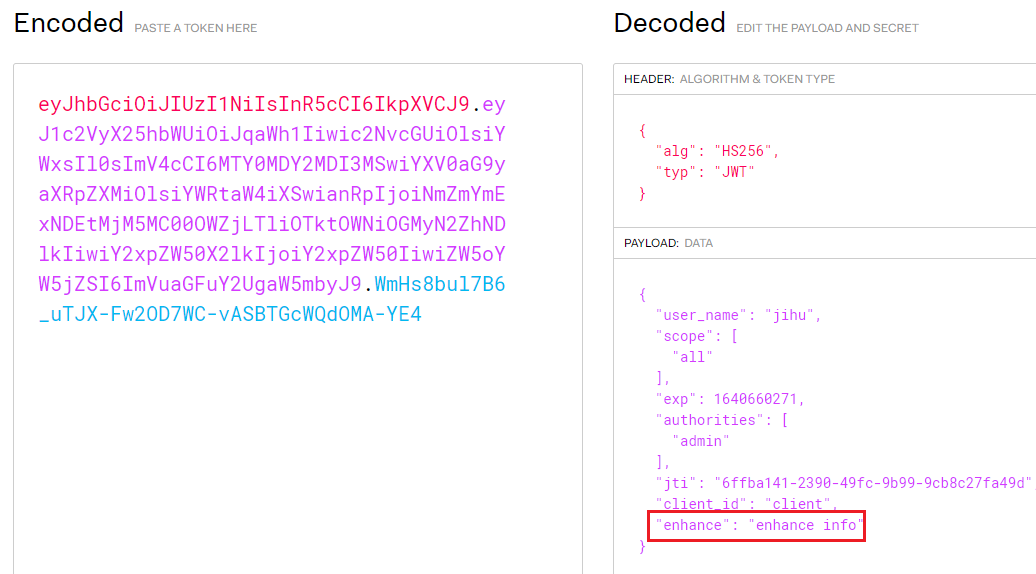Click the "typ": "JWT" line
This screenshot has width=1036, height=574.
(705, 172)
